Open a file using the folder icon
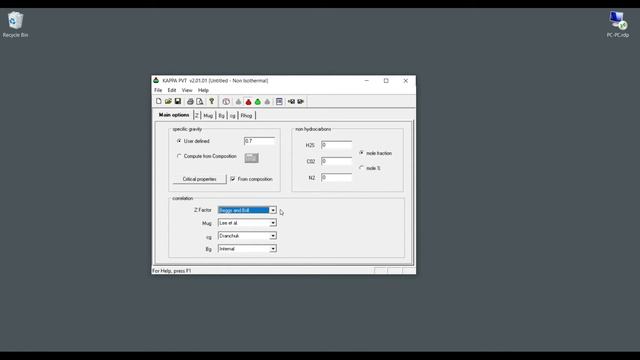This screenshot has height=360, width=640. [168, 101]
